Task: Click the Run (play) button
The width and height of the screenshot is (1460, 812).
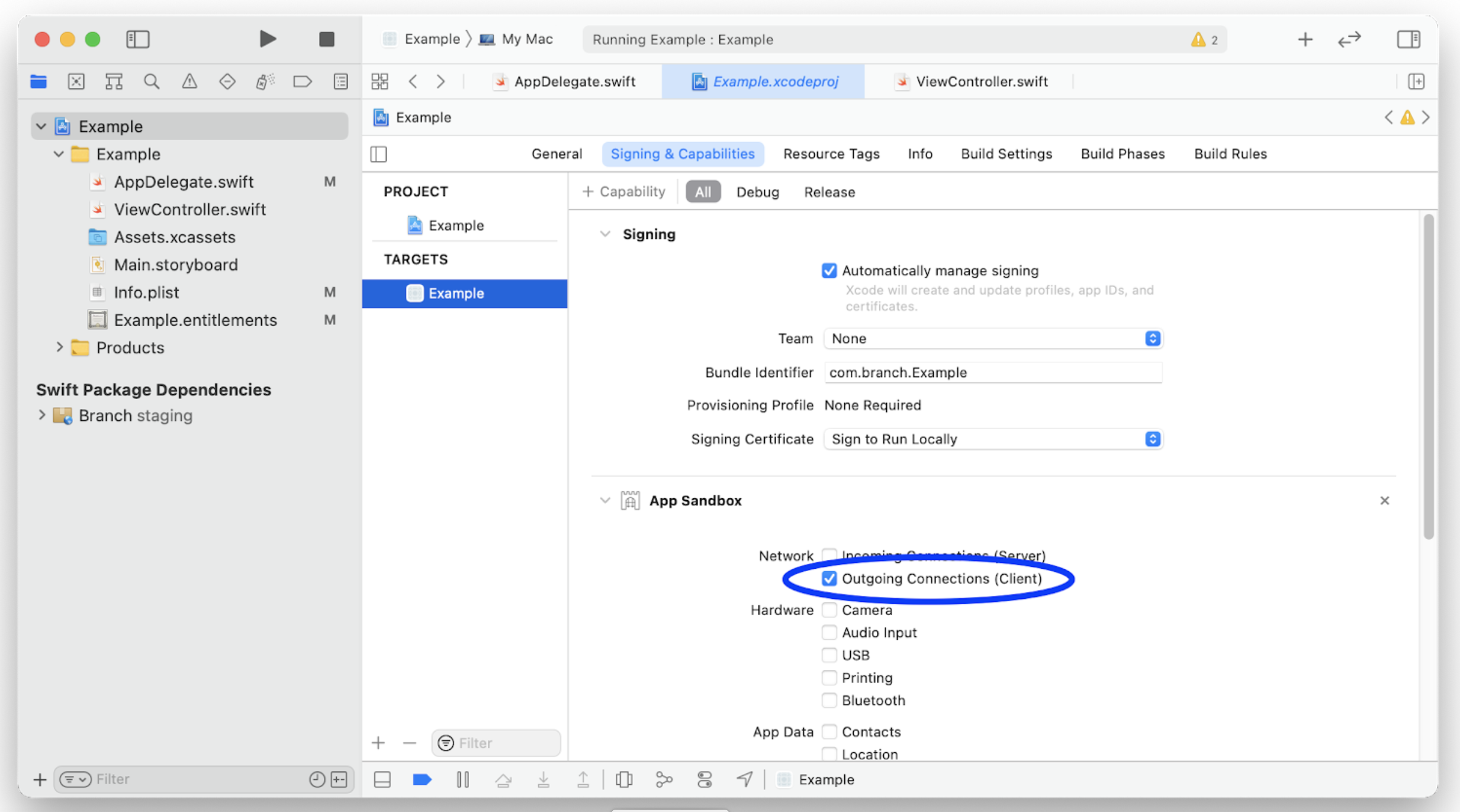Action: pos(268,39)
